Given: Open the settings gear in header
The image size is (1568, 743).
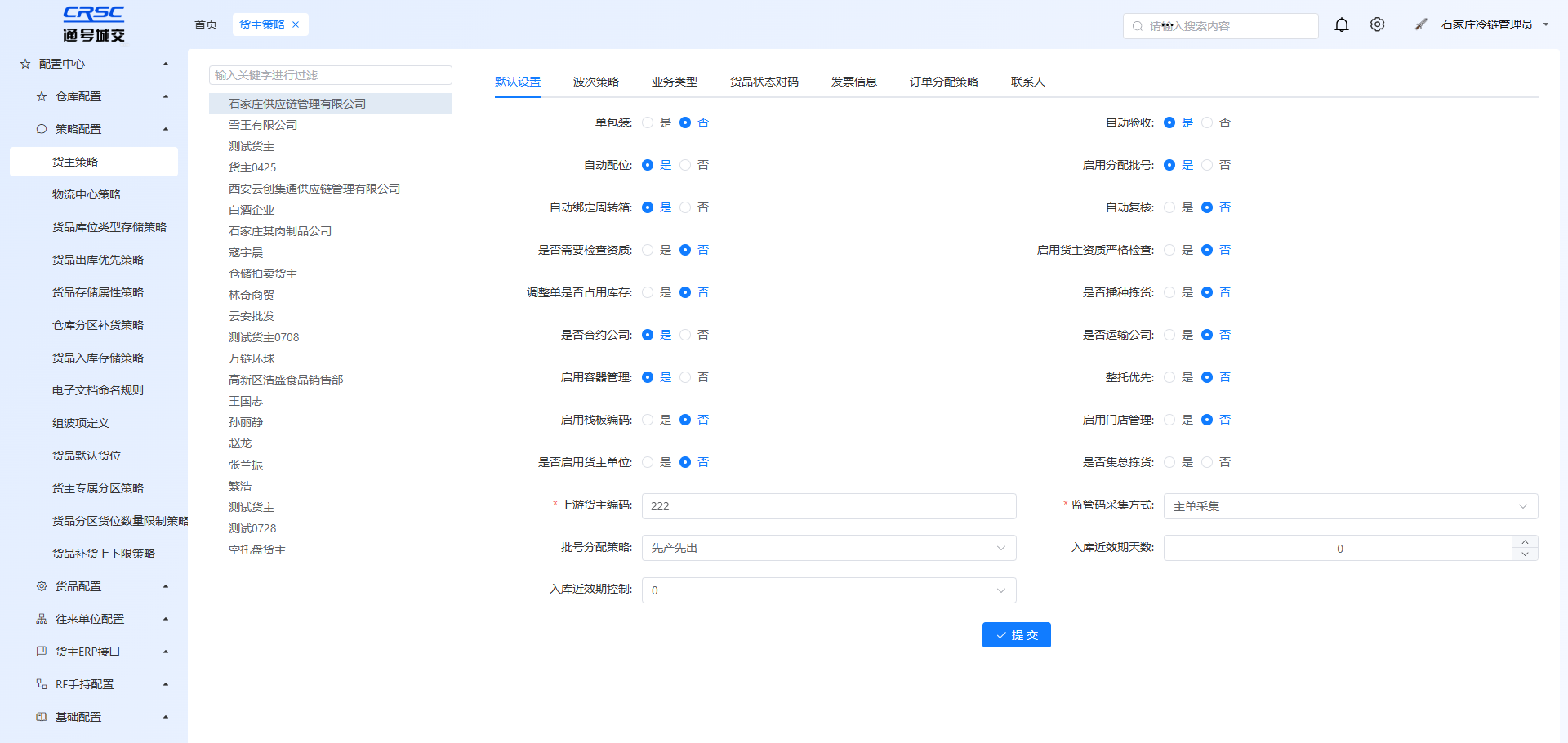Looking at the screenshot, I should coord(1378,25).
